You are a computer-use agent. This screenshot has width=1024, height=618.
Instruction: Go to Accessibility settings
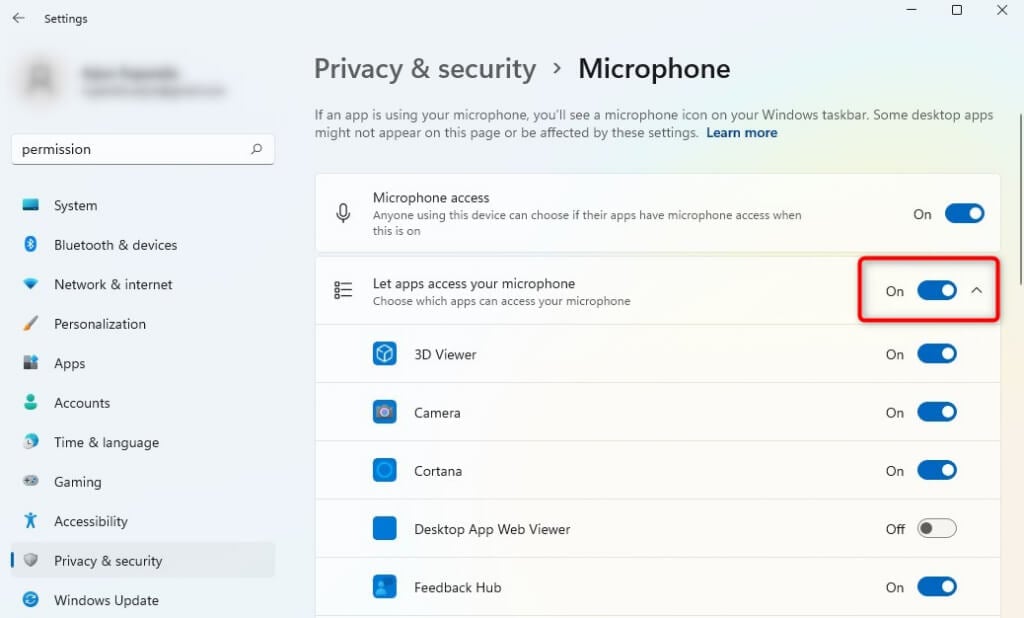(90, 521)
